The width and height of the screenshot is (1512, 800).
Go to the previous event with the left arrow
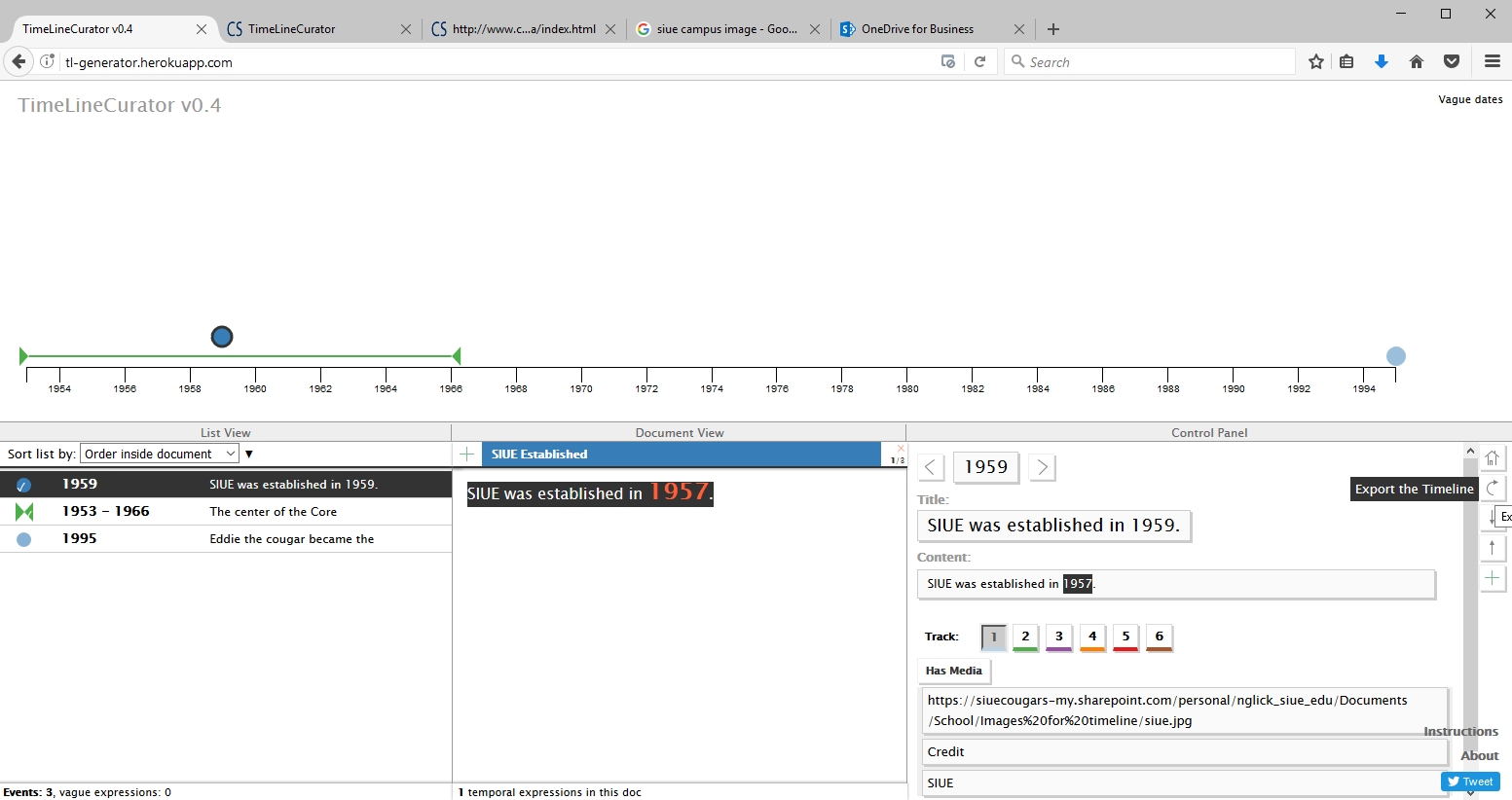(x=931, y=467)
